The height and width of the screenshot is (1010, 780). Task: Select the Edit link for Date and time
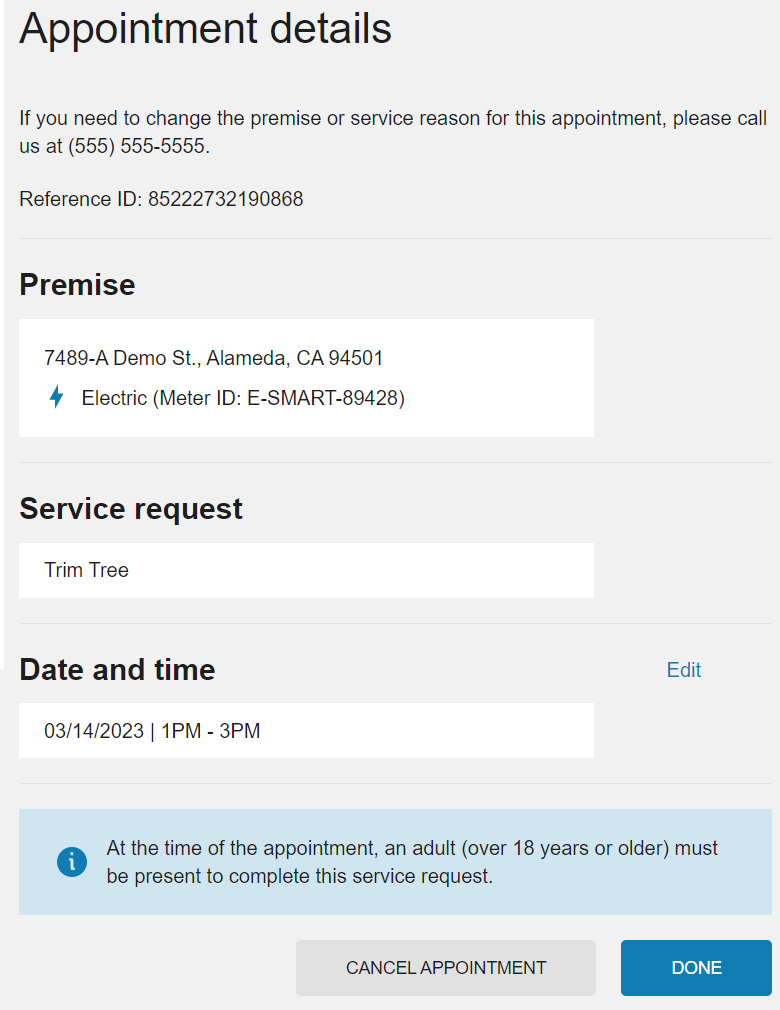683,670
